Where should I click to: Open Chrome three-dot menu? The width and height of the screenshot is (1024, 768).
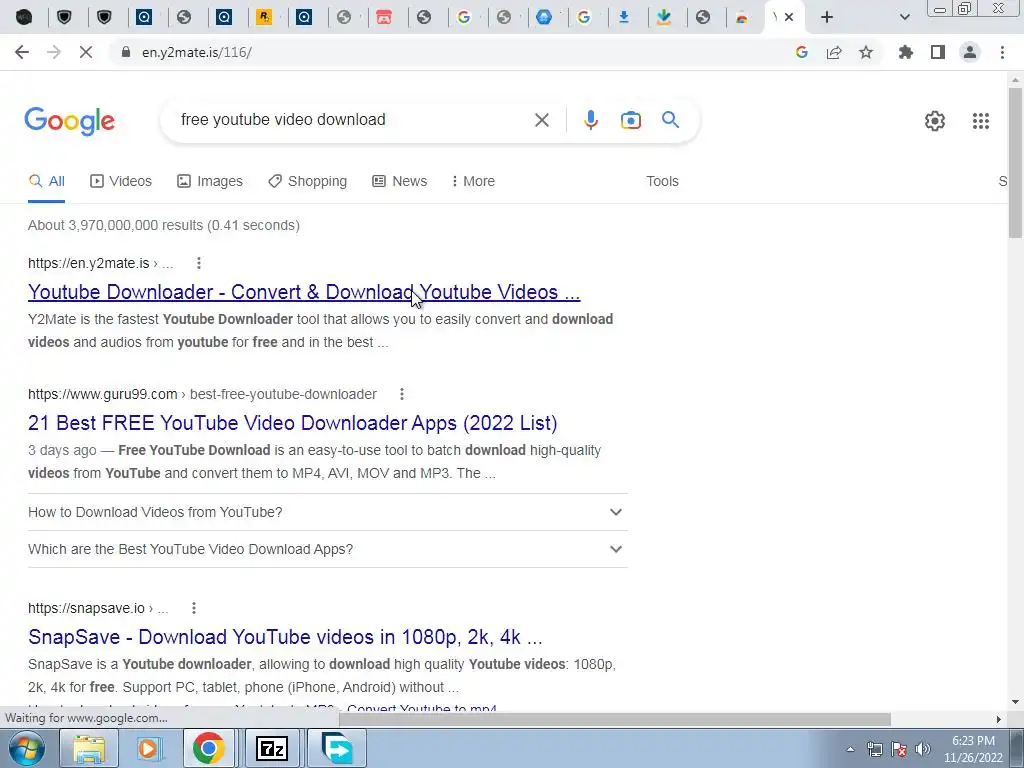pyautogui.click(x=1002, y=52)
